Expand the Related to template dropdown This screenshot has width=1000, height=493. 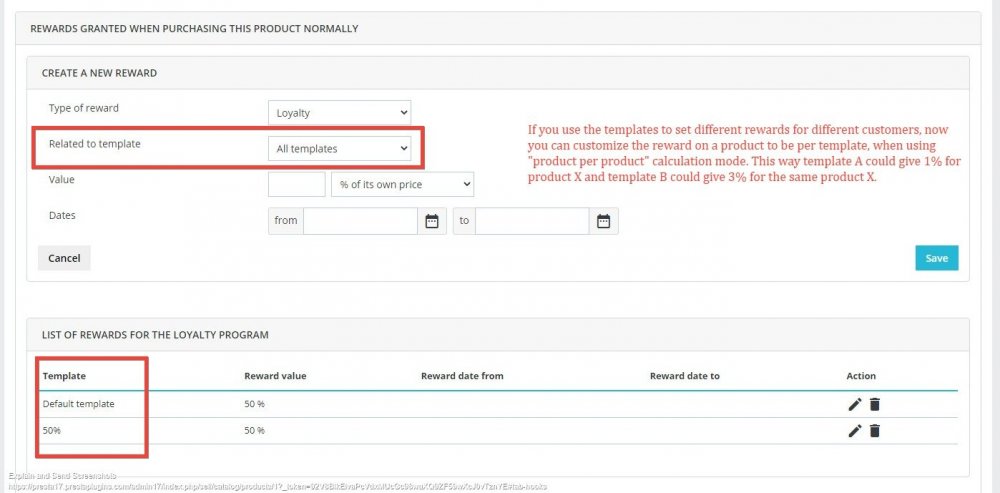(339, 148)
